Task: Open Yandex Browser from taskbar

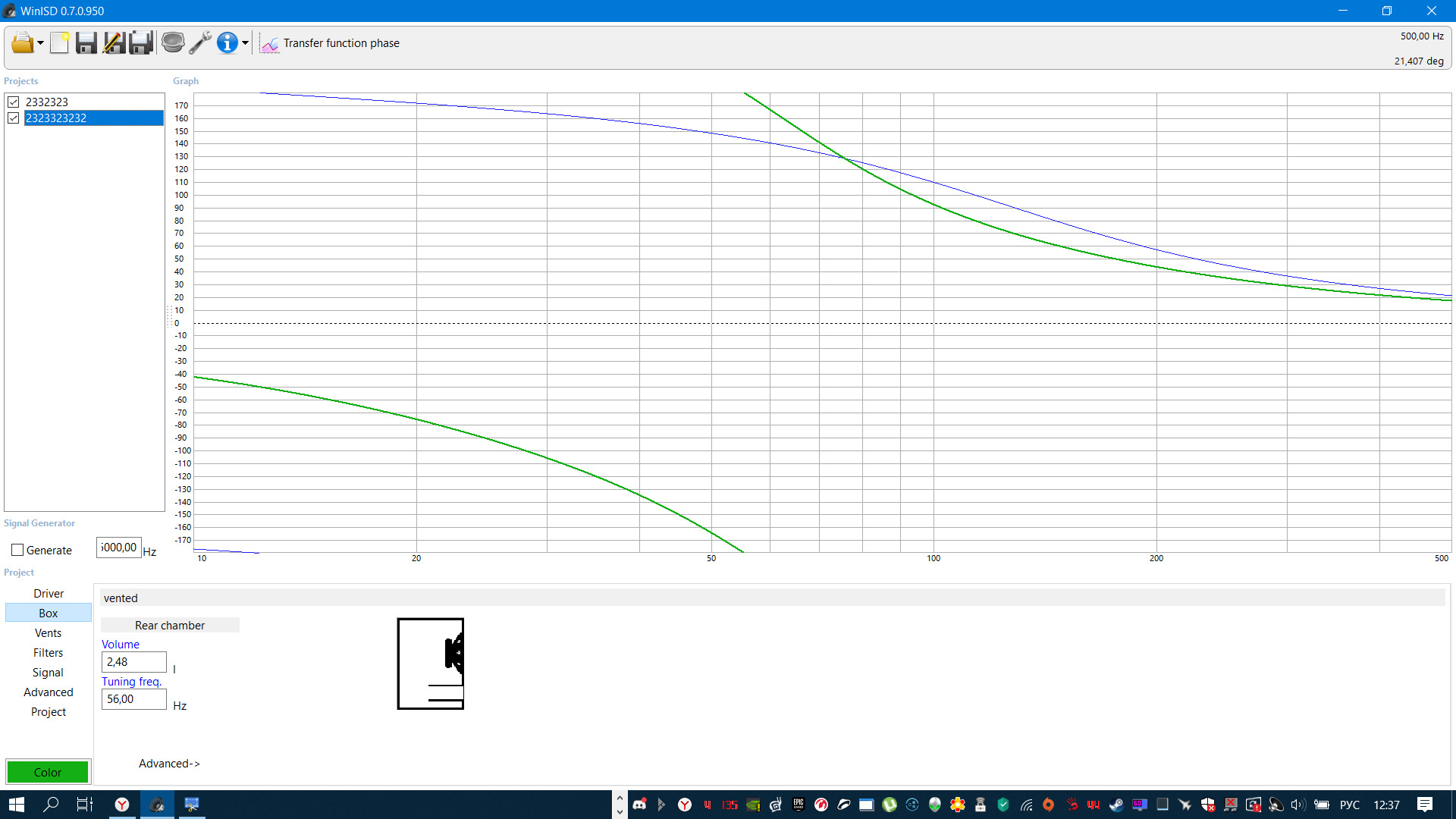Action: click(x=122, y=805)
